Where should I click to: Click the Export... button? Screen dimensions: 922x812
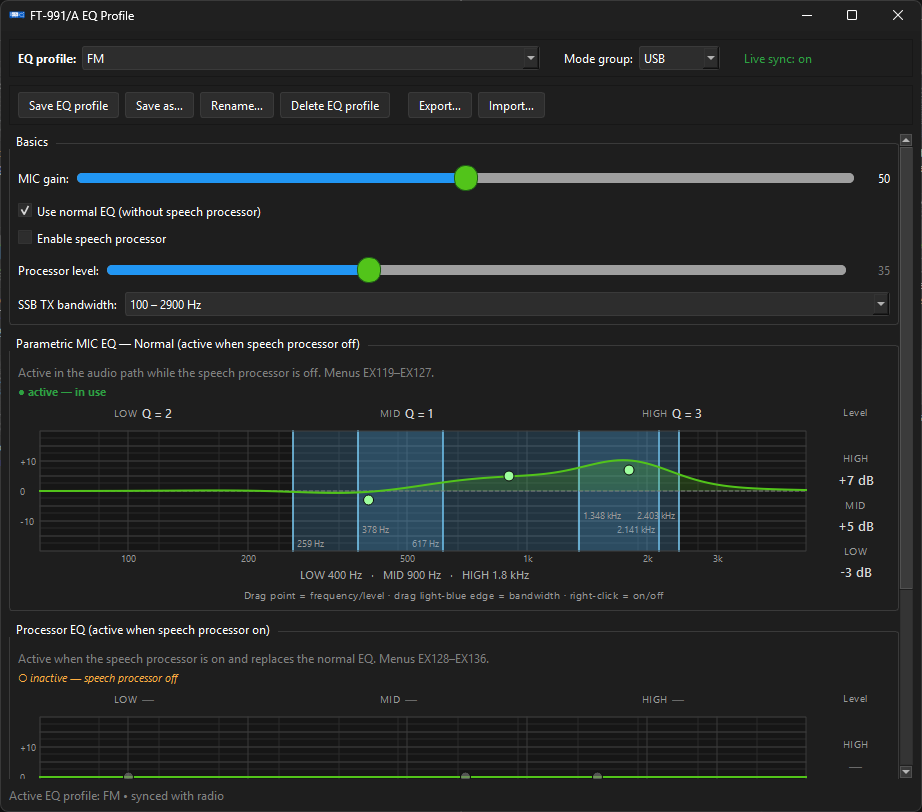[440, 106]
